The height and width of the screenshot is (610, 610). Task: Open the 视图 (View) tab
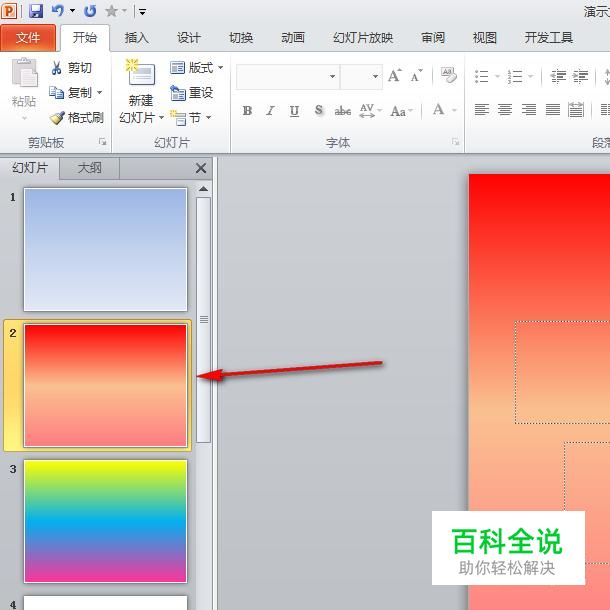click(x=485, y=38)
